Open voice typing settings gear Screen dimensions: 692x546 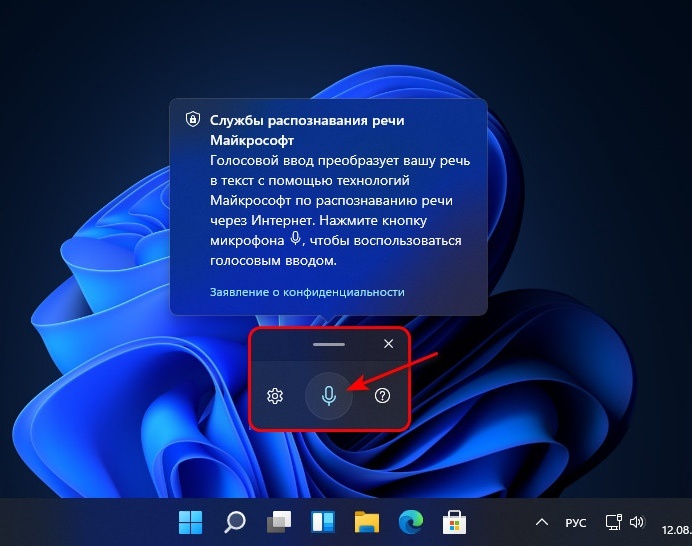[275, 396]
